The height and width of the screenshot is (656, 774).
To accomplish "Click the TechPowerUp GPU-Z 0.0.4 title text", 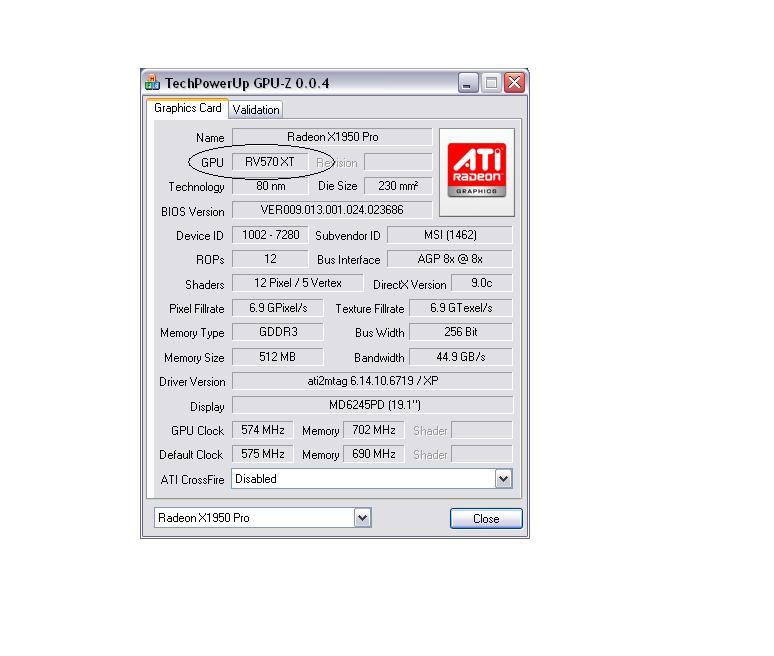I will click(247, 83).
